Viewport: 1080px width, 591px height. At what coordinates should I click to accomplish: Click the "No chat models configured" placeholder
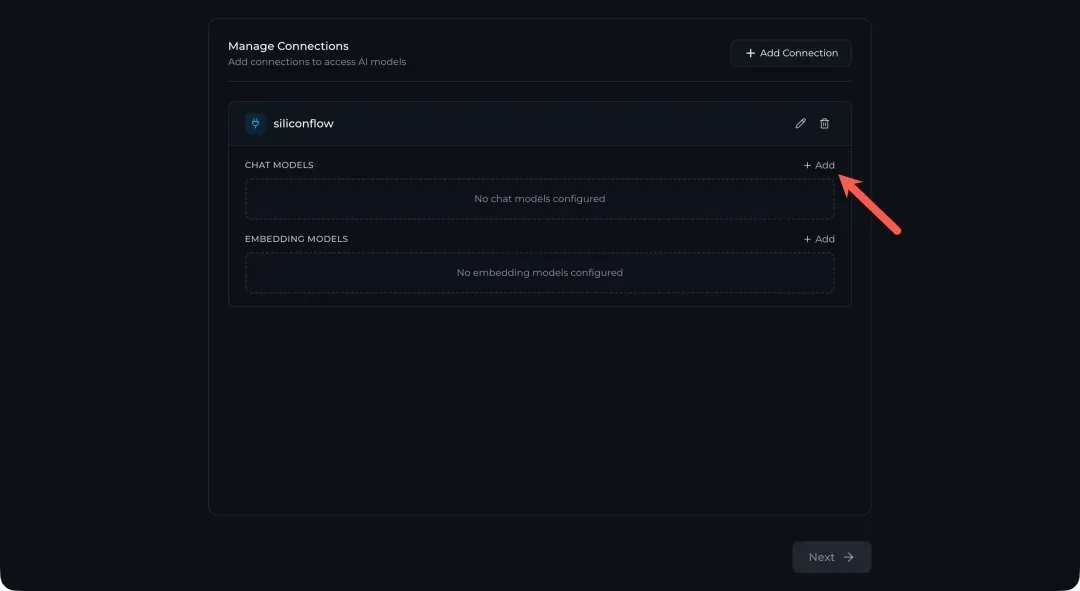[539, 199]
